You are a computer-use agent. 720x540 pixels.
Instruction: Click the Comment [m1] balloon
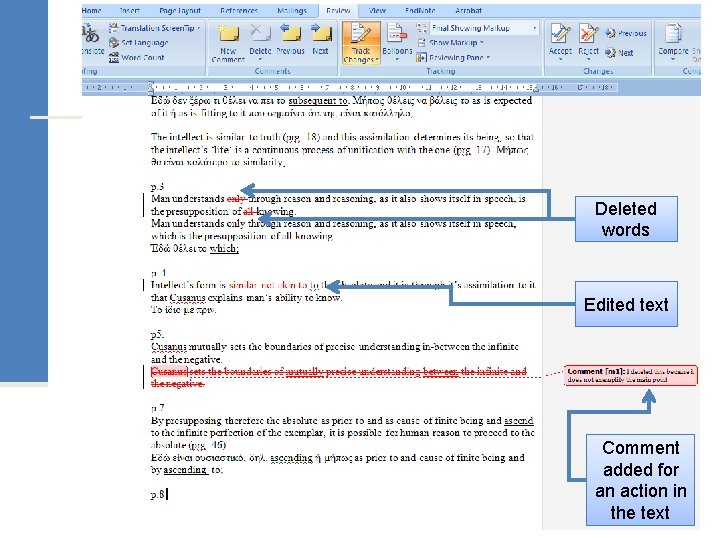pyautogui.click(x=631, y=375)
